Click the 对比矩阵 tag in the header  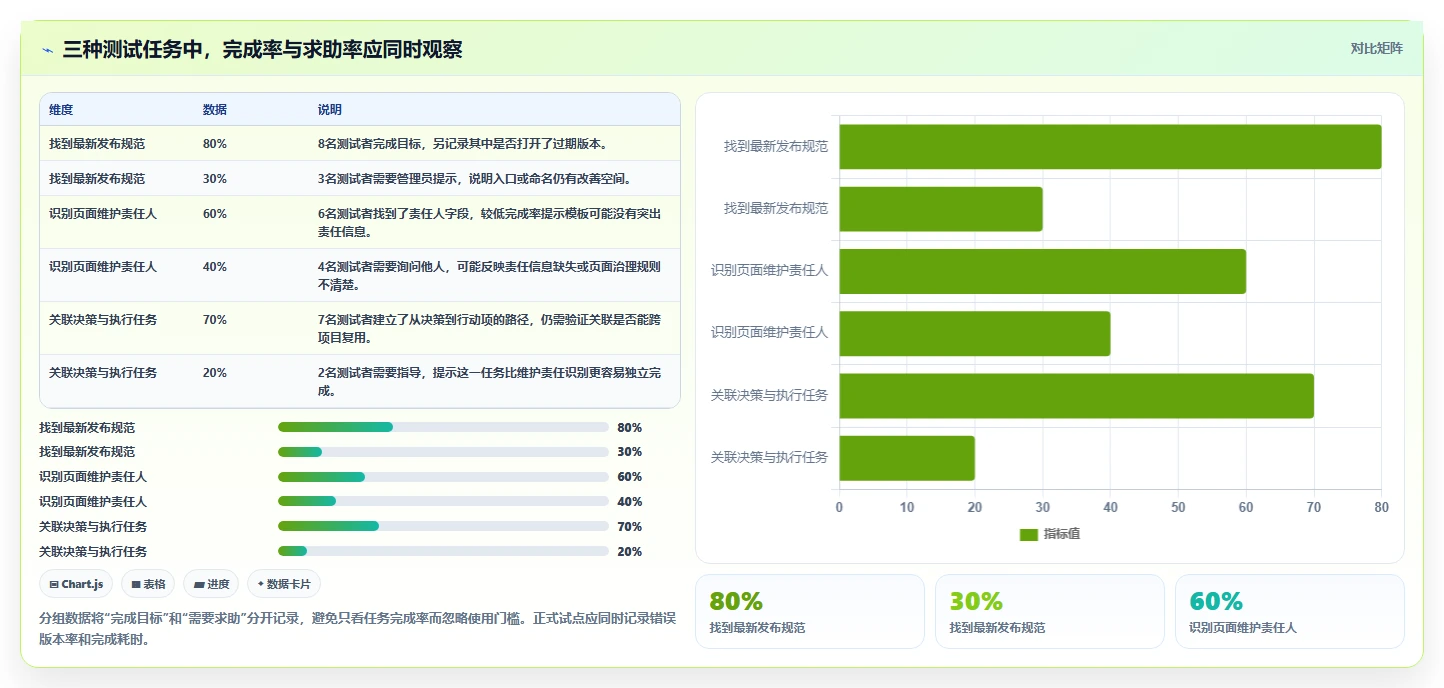[1376, 49]
